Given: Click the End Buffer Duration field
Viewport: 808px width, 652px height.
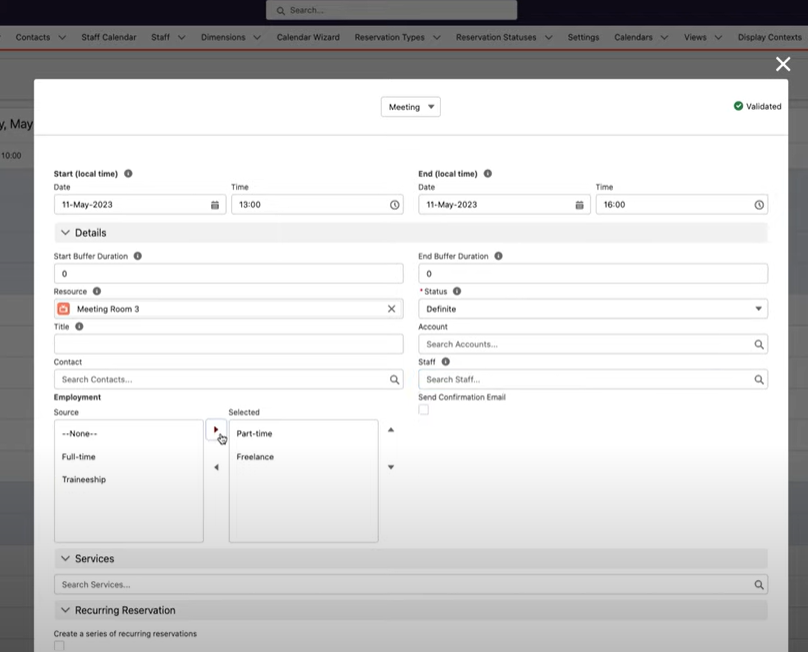Looking at the screenshot, I should [x=593, y=274].
